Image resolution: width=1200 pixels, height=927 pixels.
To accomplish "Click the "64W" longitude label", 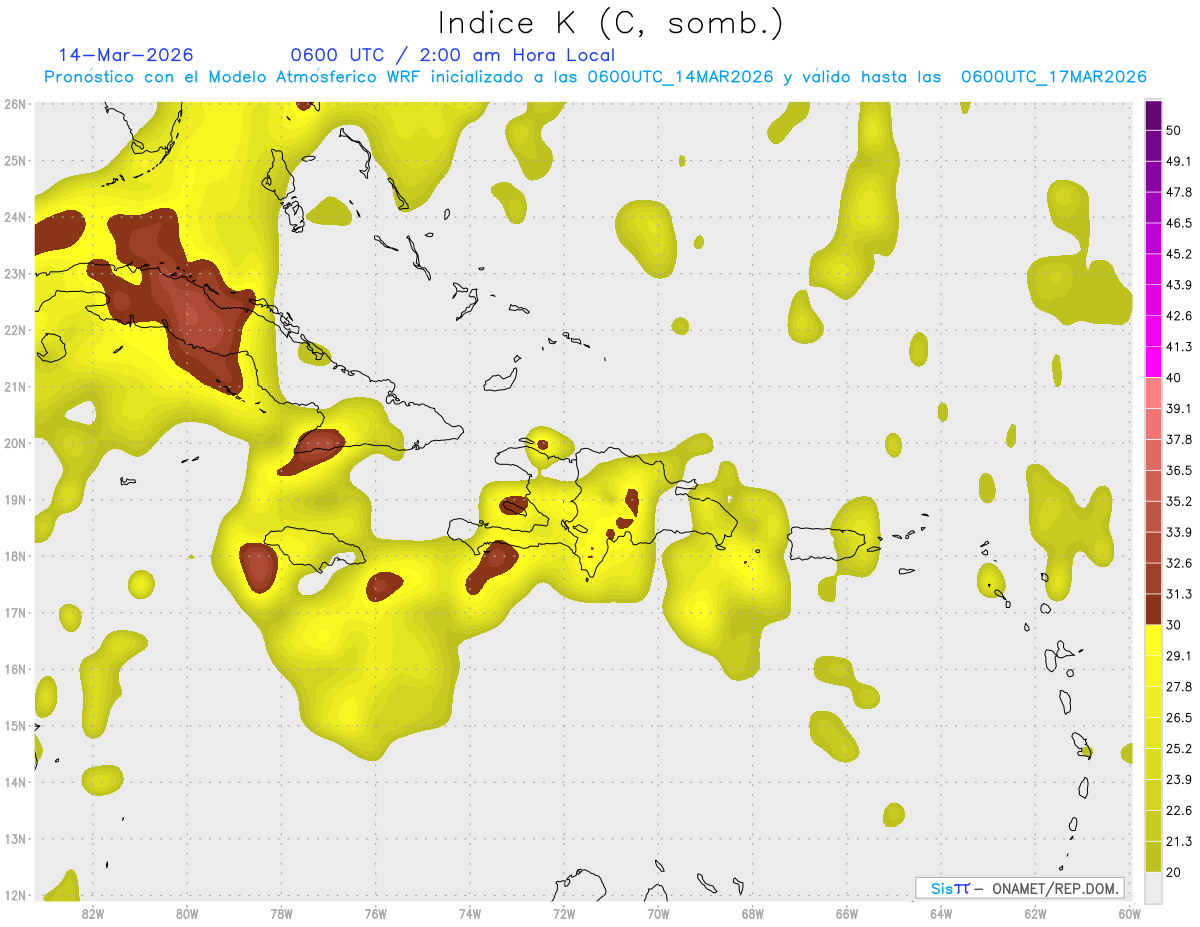I will [x=941, y=914].
